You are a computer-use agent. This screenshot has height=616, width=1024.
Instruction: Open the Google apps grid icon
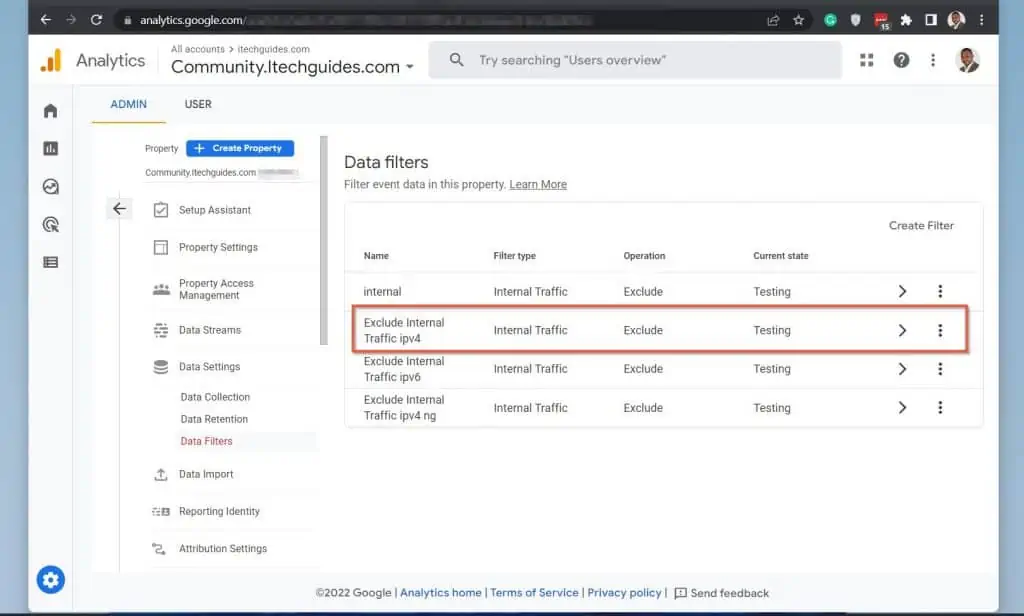[x=866, y=60]
